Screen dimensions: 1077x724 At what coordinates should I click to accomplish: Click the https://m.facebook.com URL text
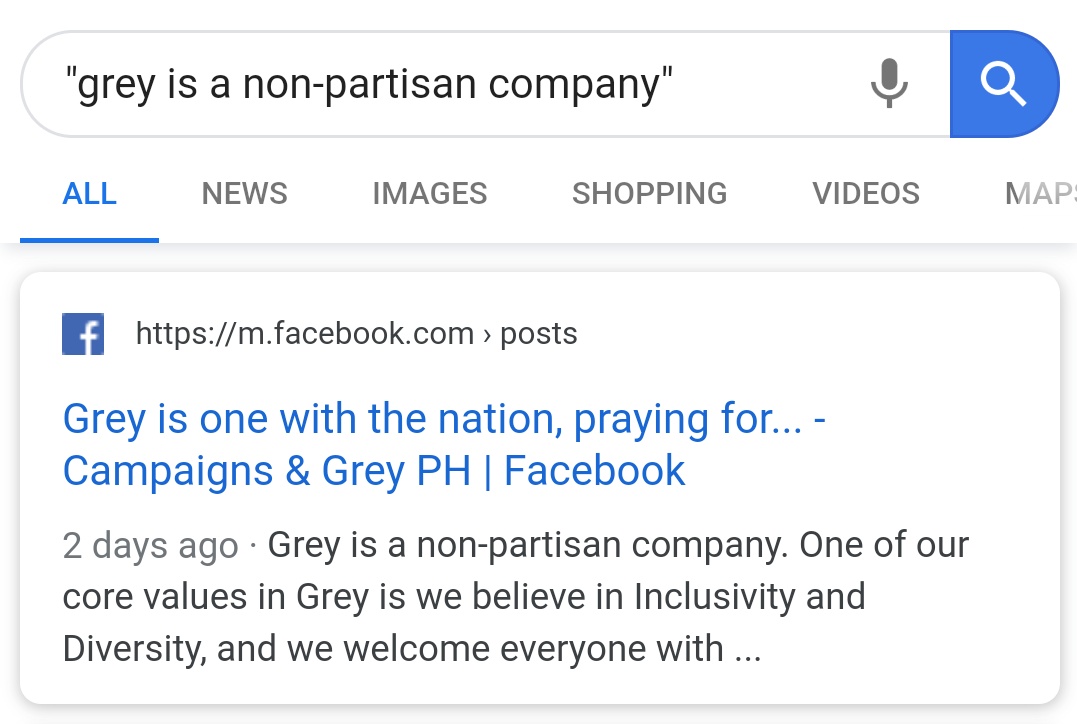tap(304, 333)
